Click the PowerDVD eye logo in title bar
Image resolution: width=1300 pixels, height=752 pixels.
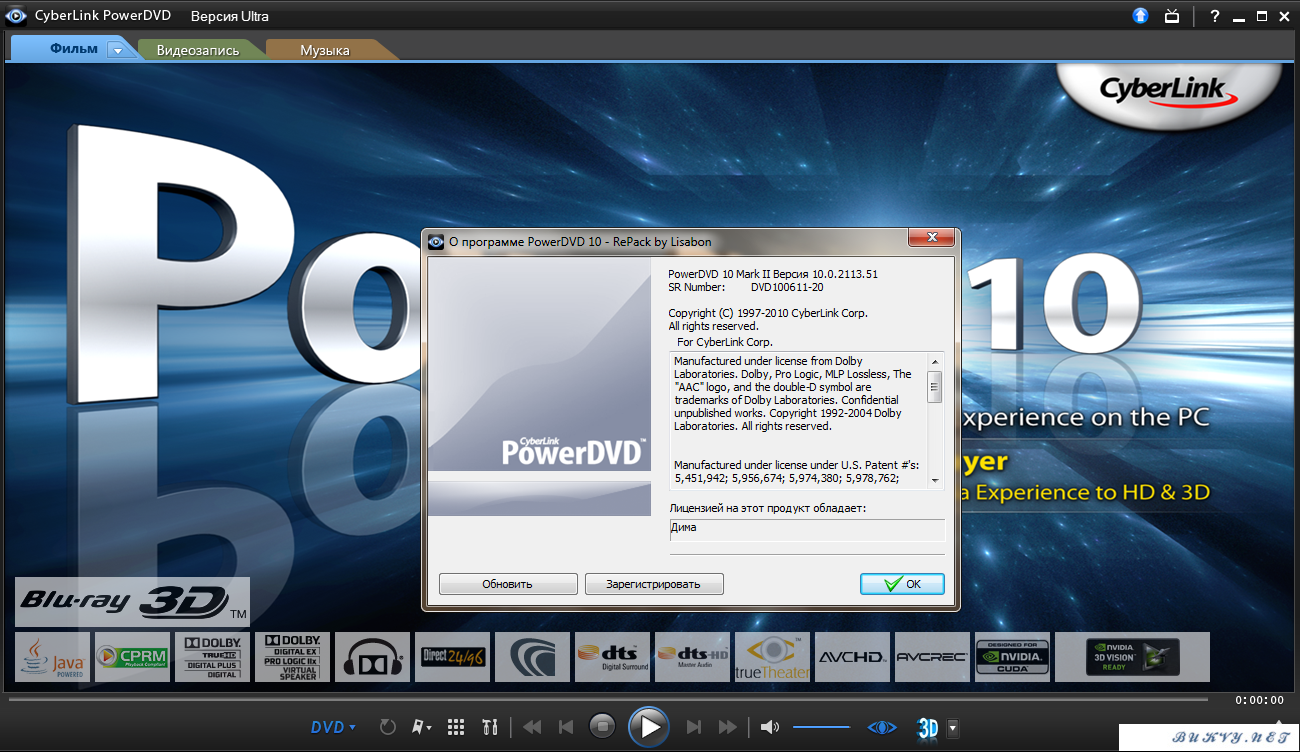(x=15, y=16)
